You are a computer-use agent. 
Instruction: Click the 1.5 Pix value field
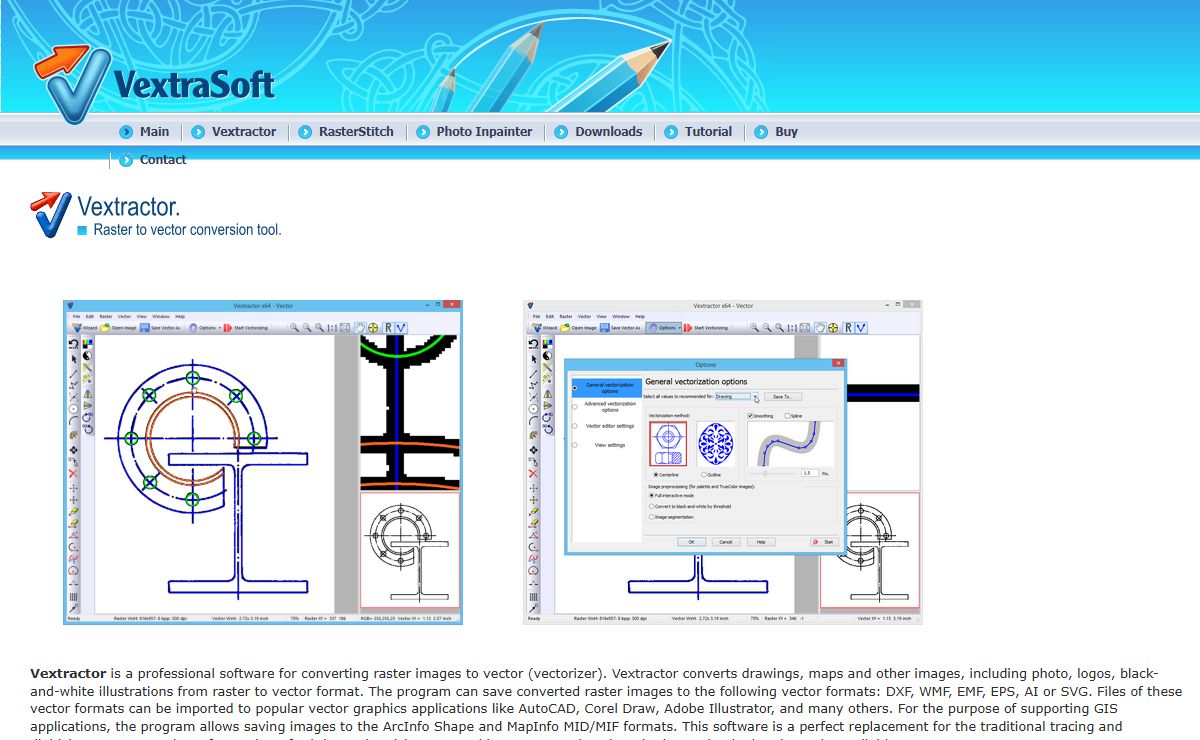click(x=810, y=473)
